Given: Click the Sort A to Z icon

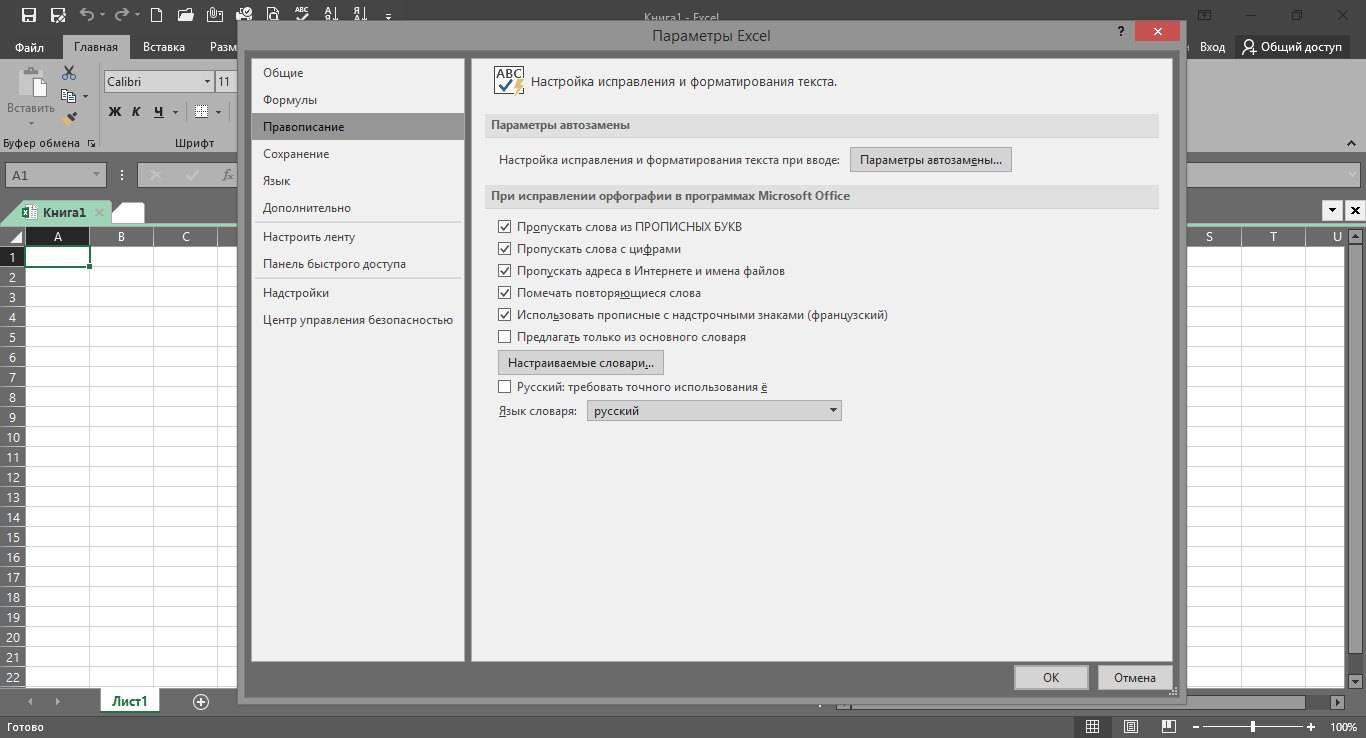Looking at the screenshot, I should tap(330, 15).
